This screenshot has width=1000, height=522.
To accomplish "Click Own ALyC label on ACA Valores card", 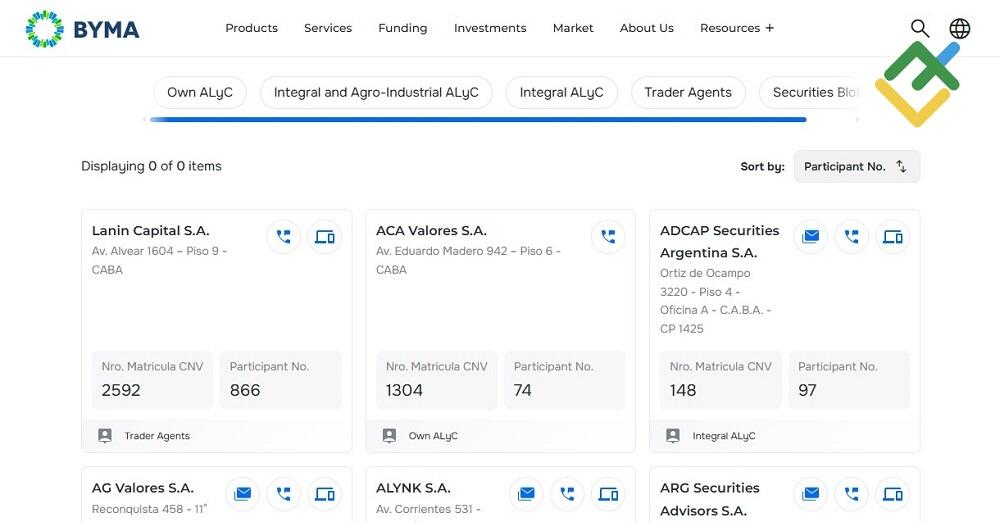I will tap(433, 436).
